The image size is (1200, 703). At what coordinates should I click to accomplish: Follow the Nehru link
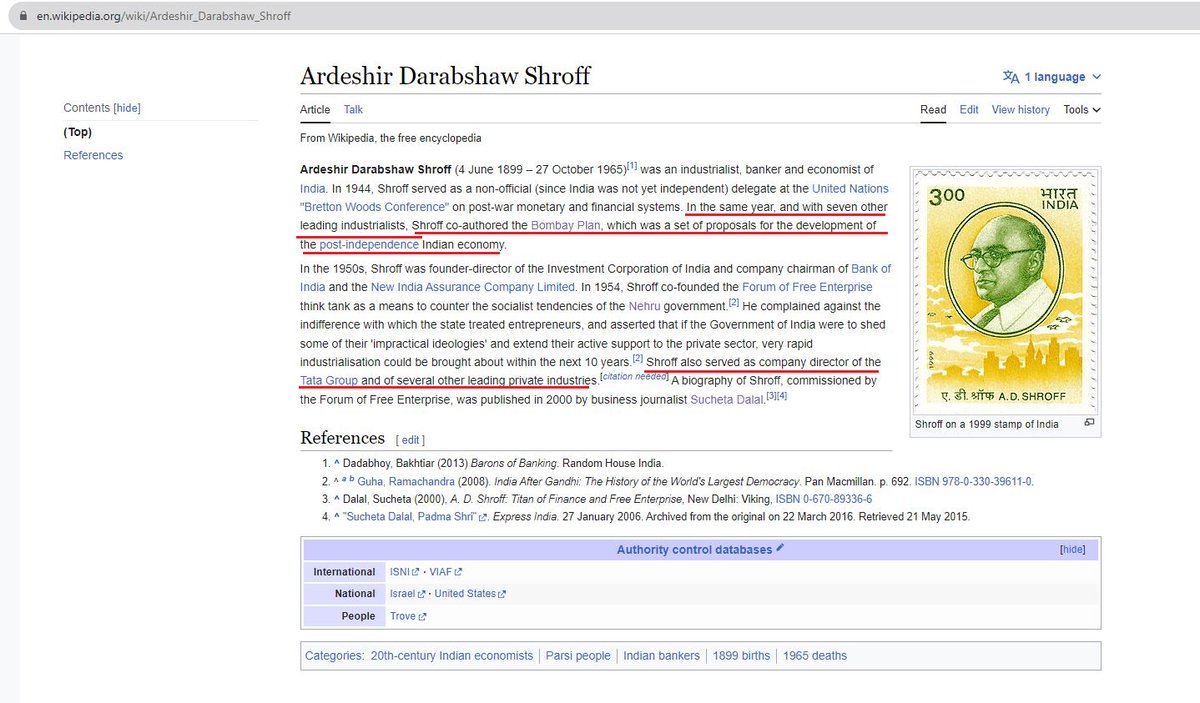click(x=646, y=306)
